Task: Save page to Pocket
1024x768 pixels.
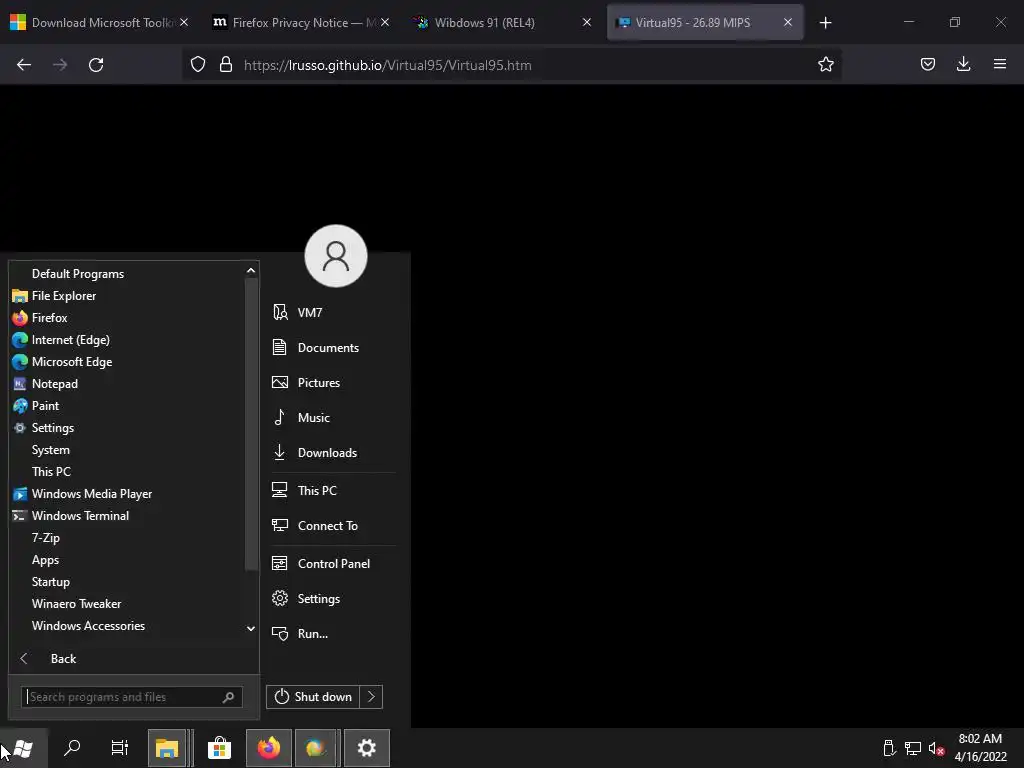Action: coord(927,64)
